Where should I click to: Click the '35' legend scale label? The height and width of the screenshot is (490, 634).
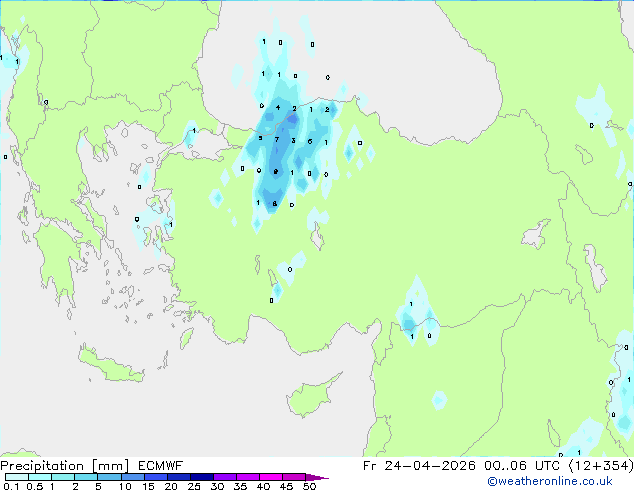(240, 486)
